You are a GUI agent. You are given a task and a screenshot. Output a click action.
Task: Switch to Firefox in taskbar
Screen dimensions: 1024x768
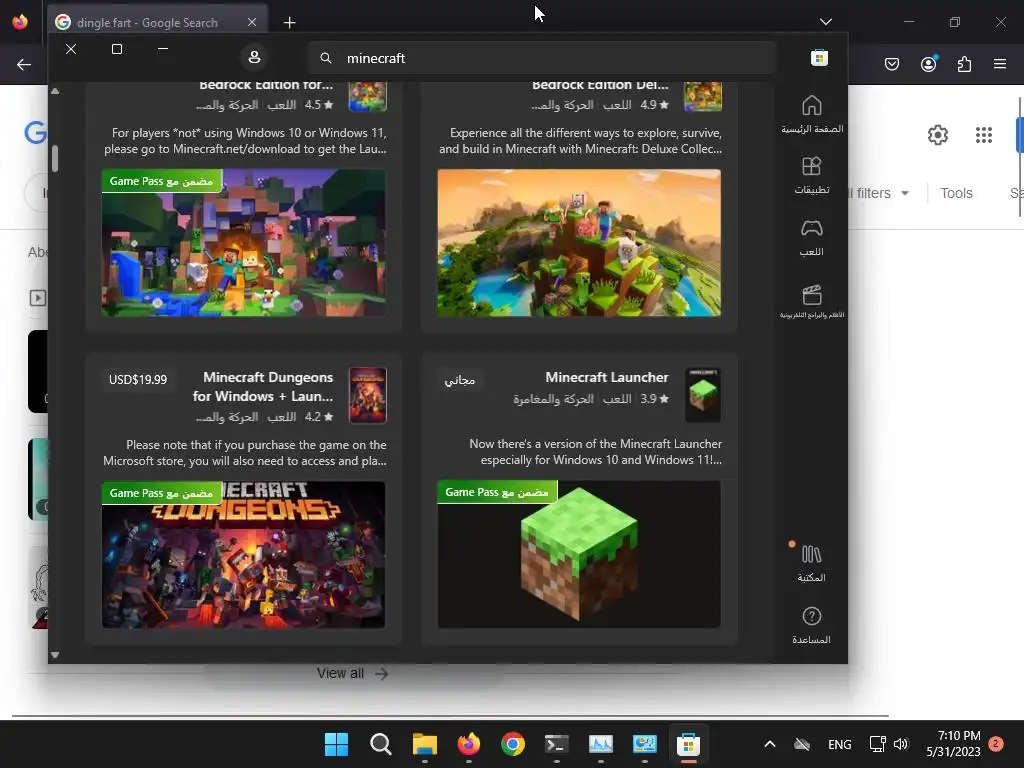point(469,744)
